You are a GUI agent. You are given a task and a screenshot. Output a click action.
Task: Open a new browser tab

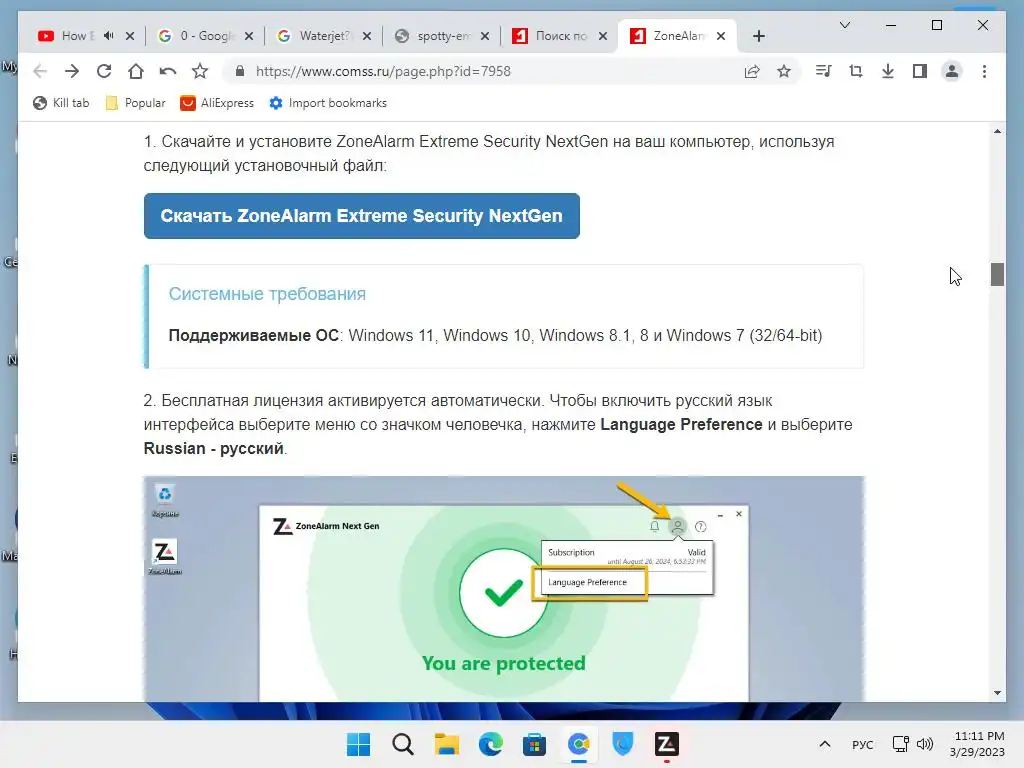click(759, 36)
